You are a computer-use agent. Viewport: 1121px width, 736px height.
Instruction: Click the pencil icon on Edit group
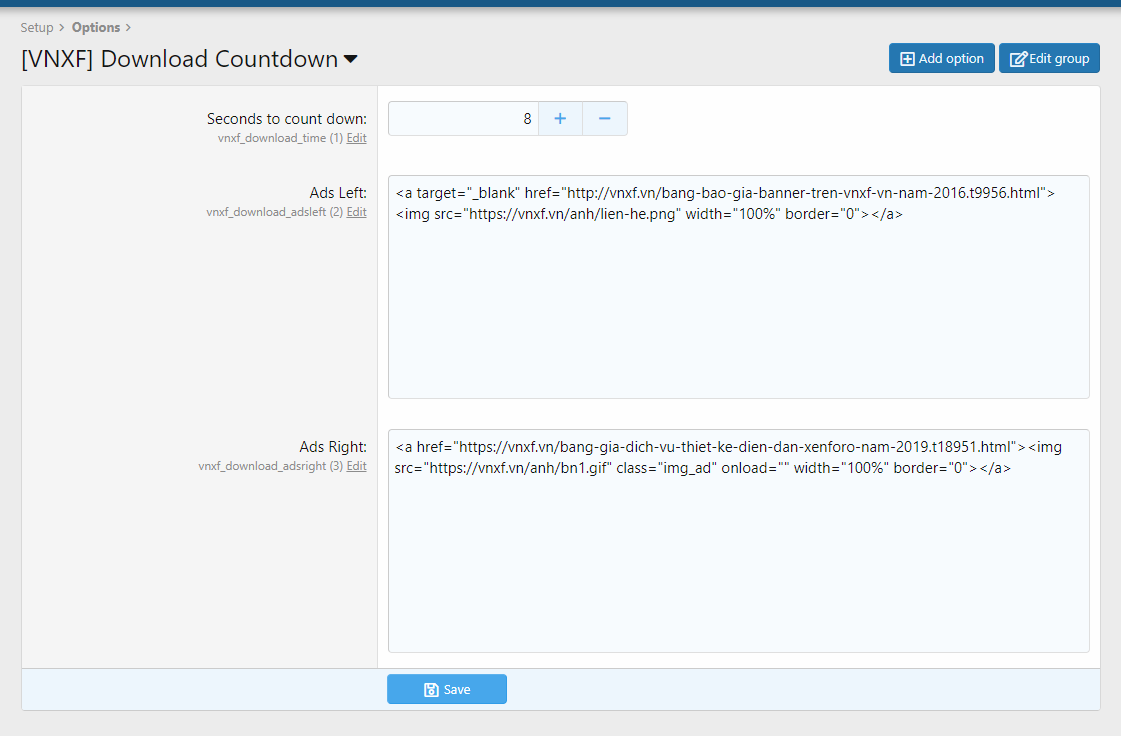(1018, 59)
